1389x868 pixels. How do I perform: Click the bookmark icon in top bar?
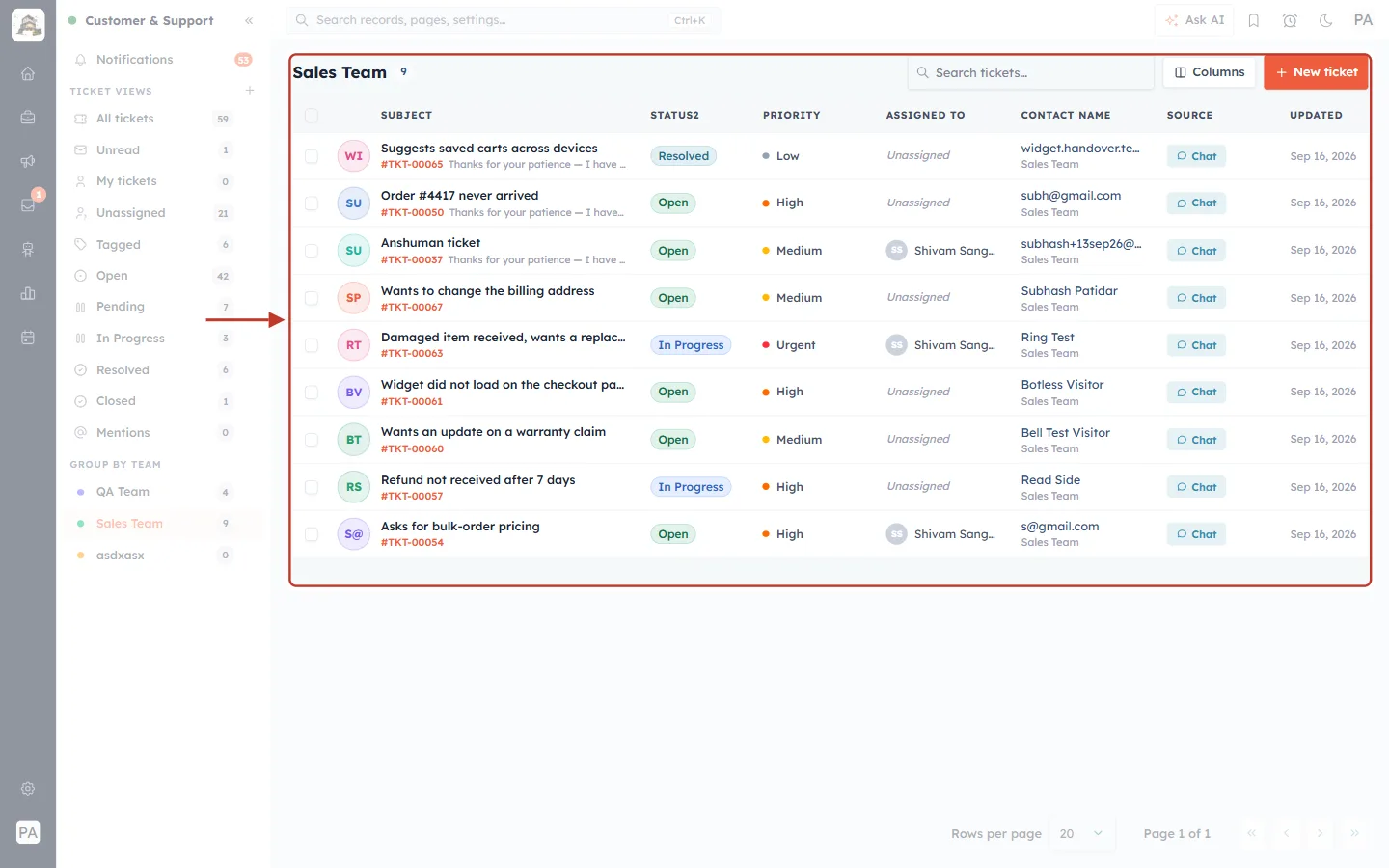(1254, 20)
